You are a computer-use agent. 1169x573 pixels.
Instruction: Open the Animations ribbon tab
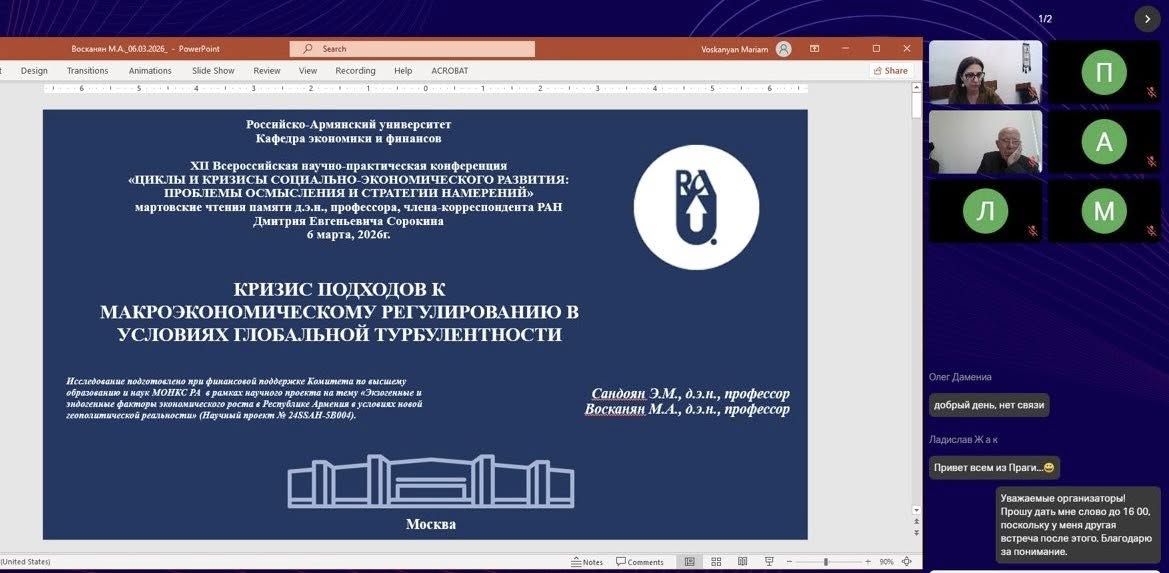[x=150, y=71]
